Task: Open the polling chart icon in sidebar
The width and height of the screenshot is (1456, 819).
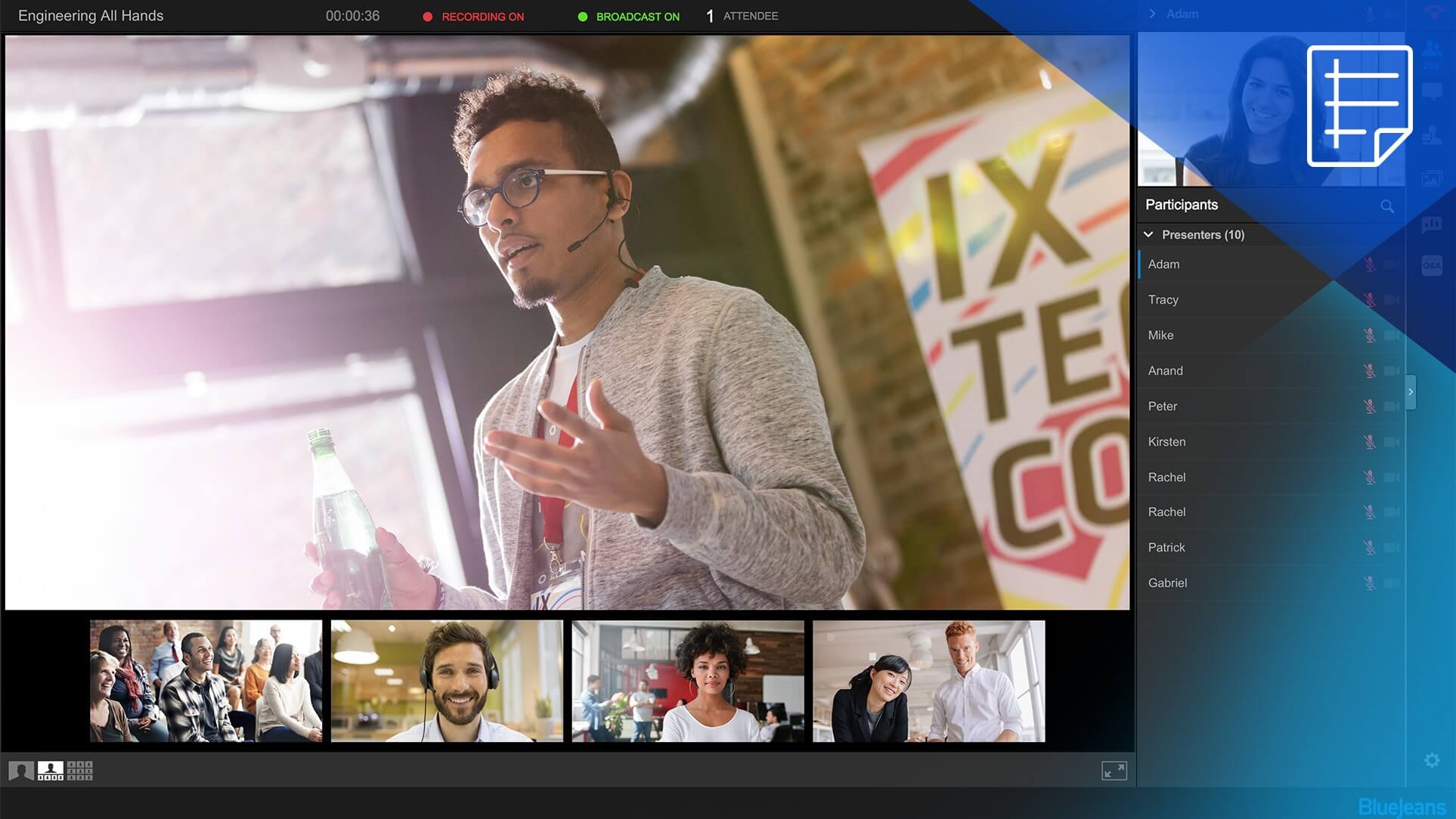Action: pyautogui.click(x=1431, y=224)
